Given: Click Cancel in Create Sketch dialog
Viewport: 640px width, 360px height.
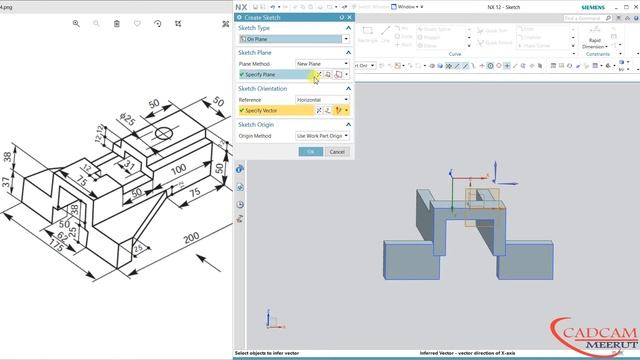Looking at the screenshot, I should pyautogui.click(x=337, y=152).
